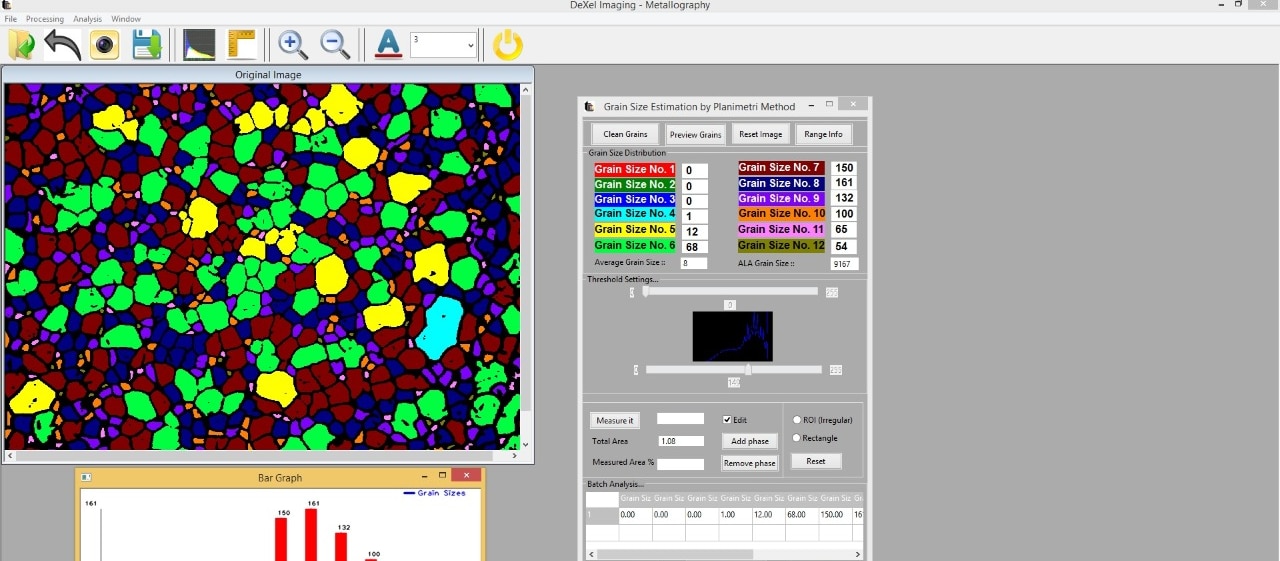Click the zoom out magnifier
Screen dimensions: 1280x561
pos(335,44)
